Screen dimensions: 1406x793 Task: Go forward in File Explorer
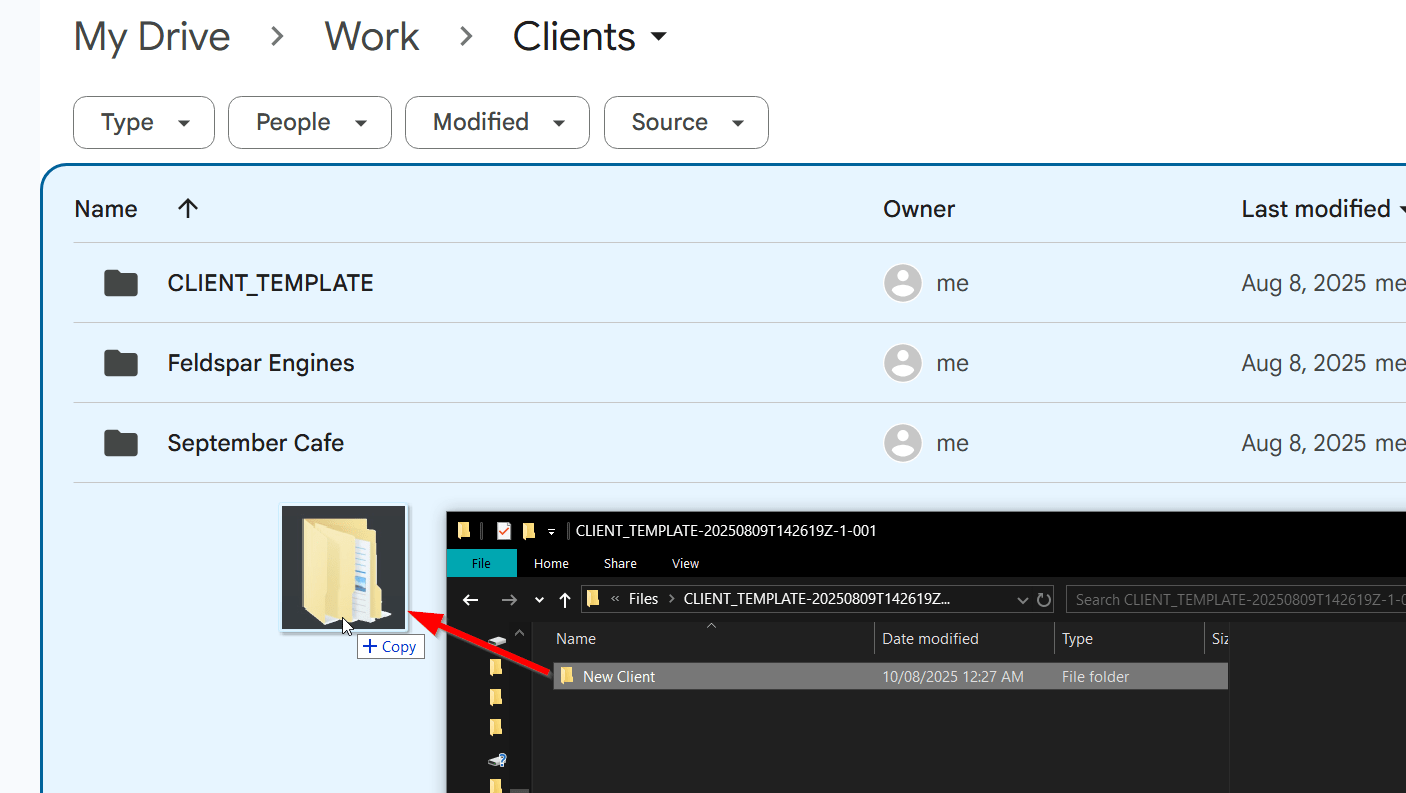pyautogui.click(x=509, y=600)
